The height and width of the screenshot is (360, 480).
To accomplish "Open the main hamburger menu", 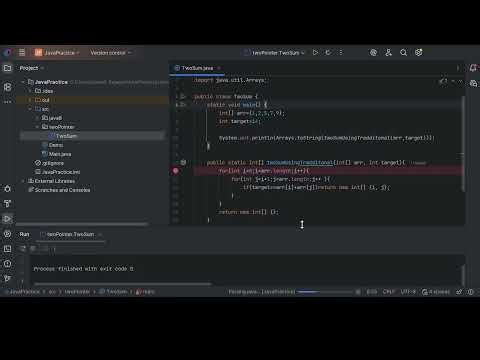I will [22, 53].
